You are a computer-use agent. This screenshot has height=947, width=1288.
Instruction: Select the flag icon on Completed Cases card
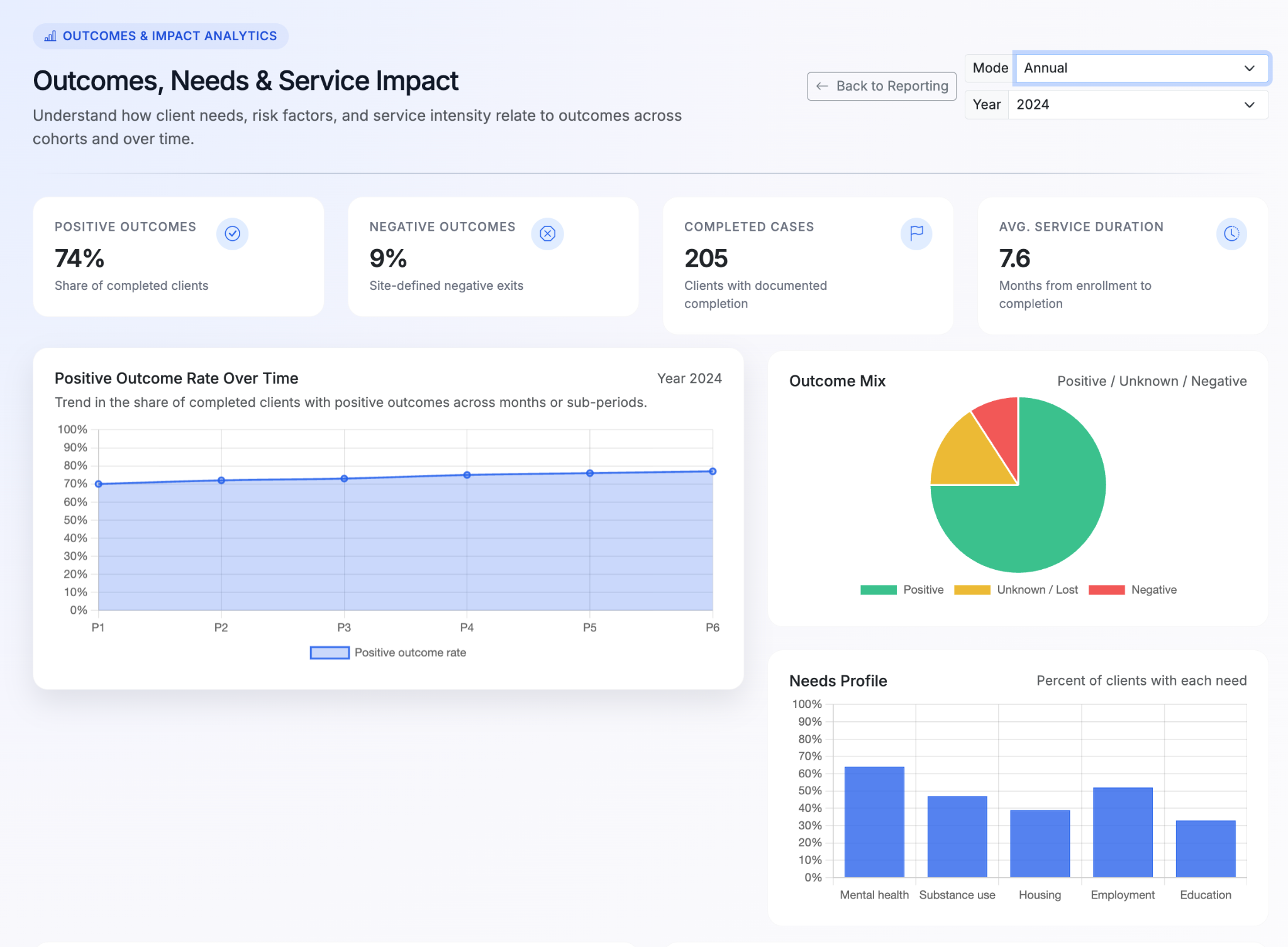click(916, 233)
